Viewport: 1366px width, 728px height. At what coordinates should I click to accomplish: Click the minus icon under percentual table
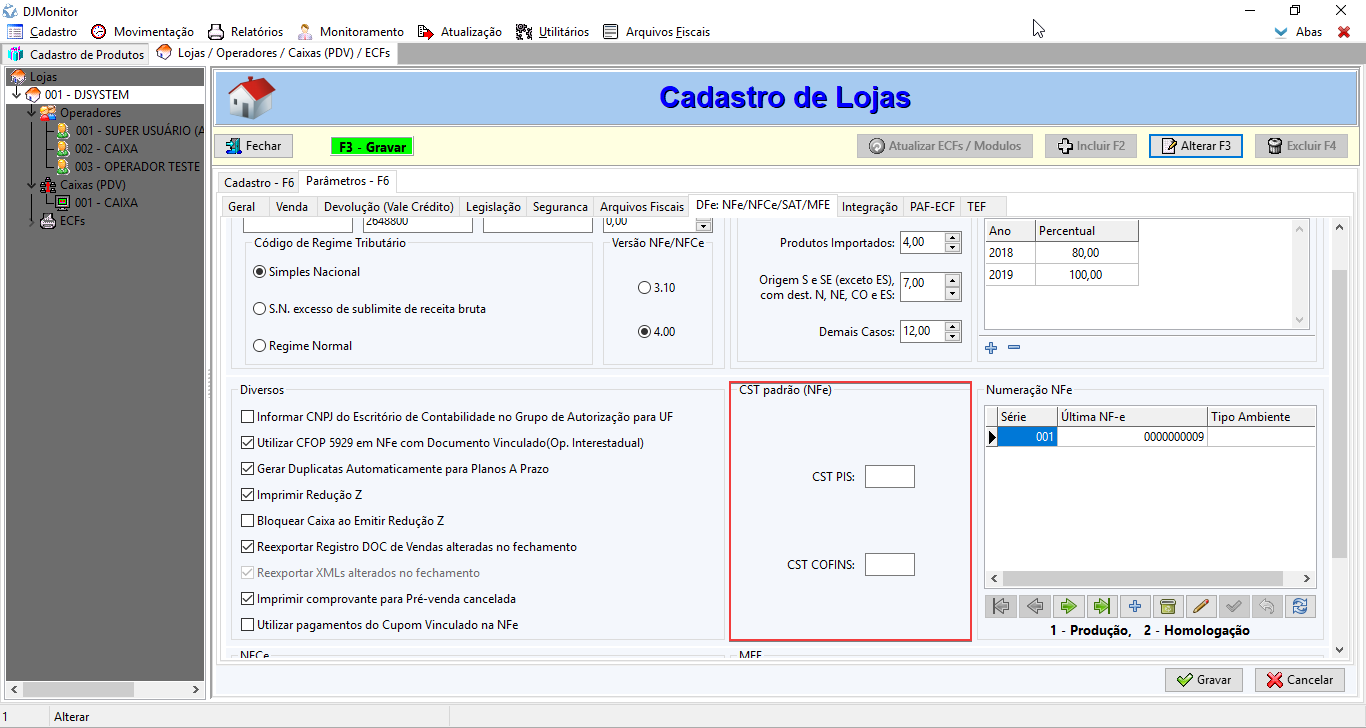click(1014, 347)
